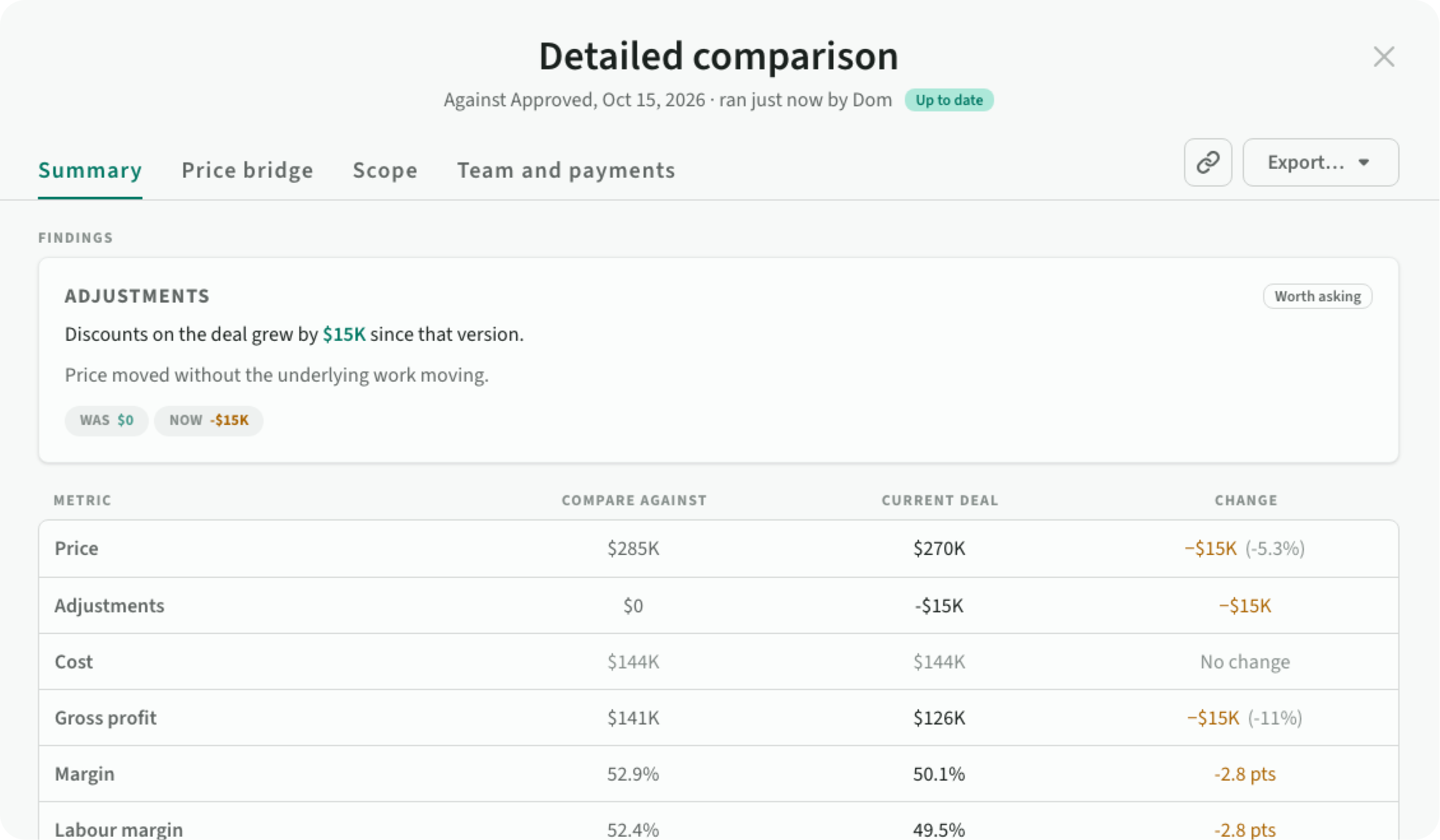Click the Adjustments row label in table
The image size is (1440, 840).
coord(110,605)
